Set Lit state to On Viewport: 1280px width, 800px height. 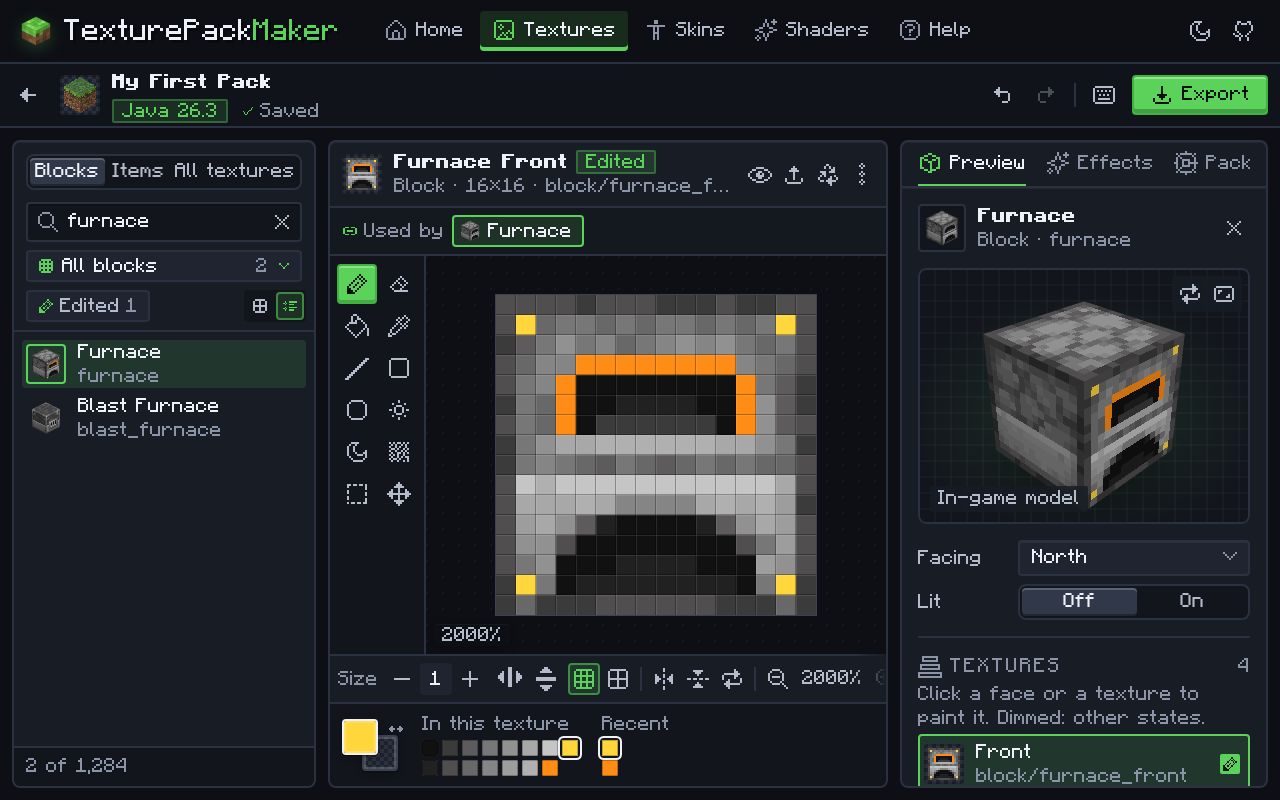[x=1191, y=601]
